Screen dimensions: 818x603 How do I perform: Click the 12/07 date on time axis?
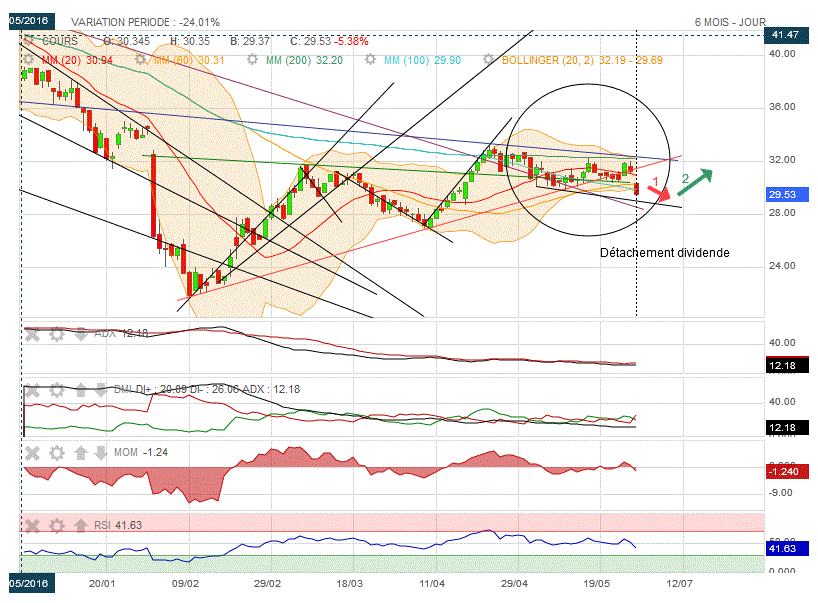click(x=679, y=583)
